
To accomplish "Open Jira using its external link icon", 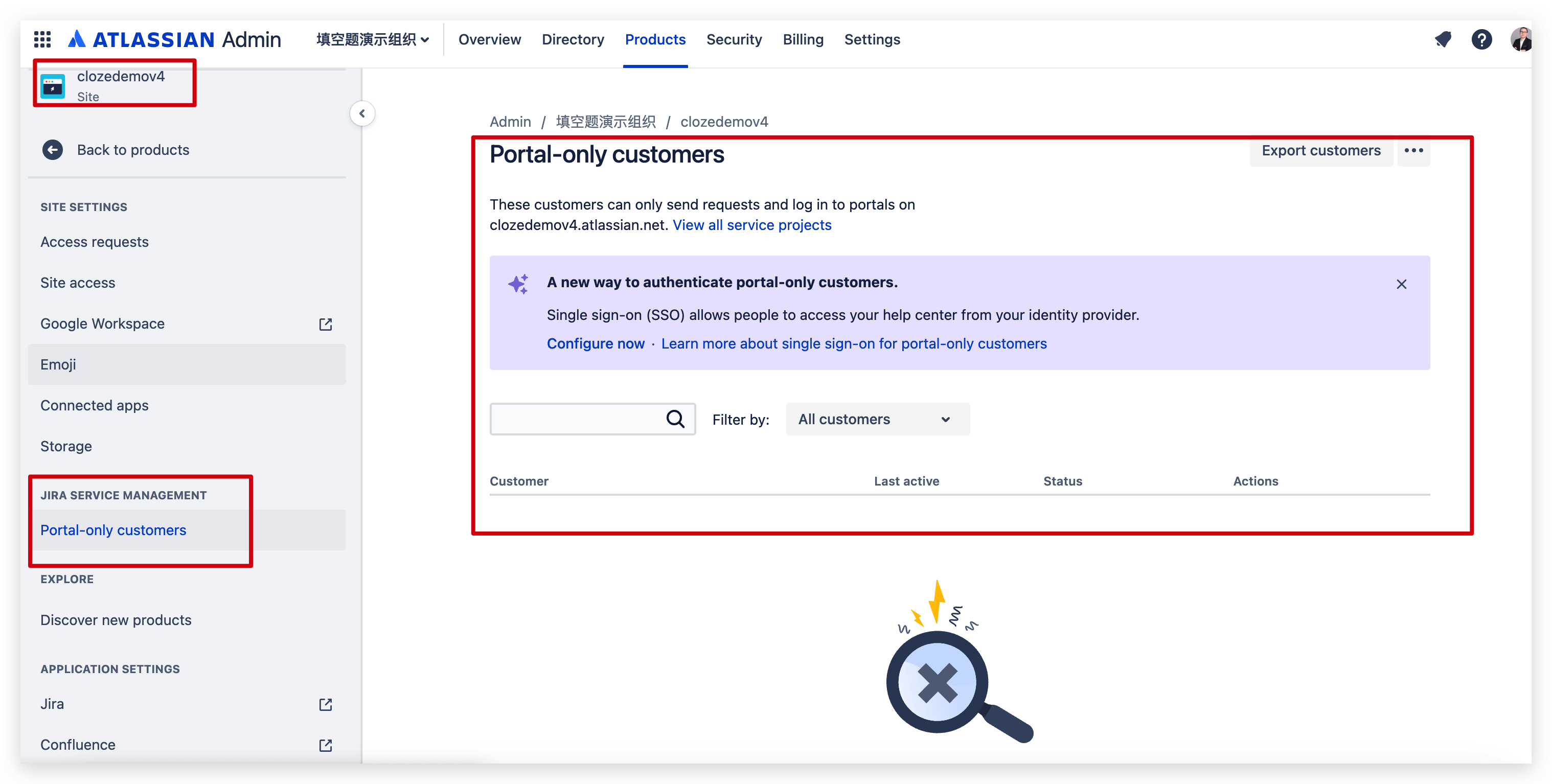I will [325, 704].
